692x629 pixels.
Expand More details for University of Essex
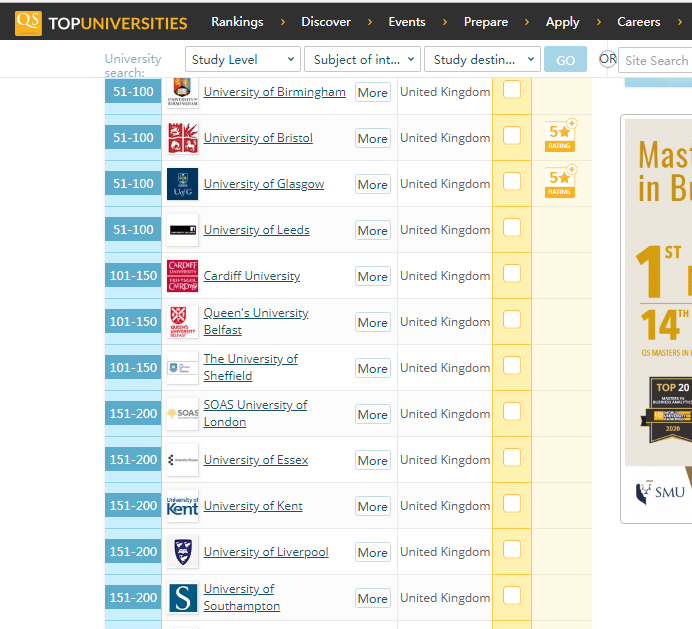pos(373,460)
